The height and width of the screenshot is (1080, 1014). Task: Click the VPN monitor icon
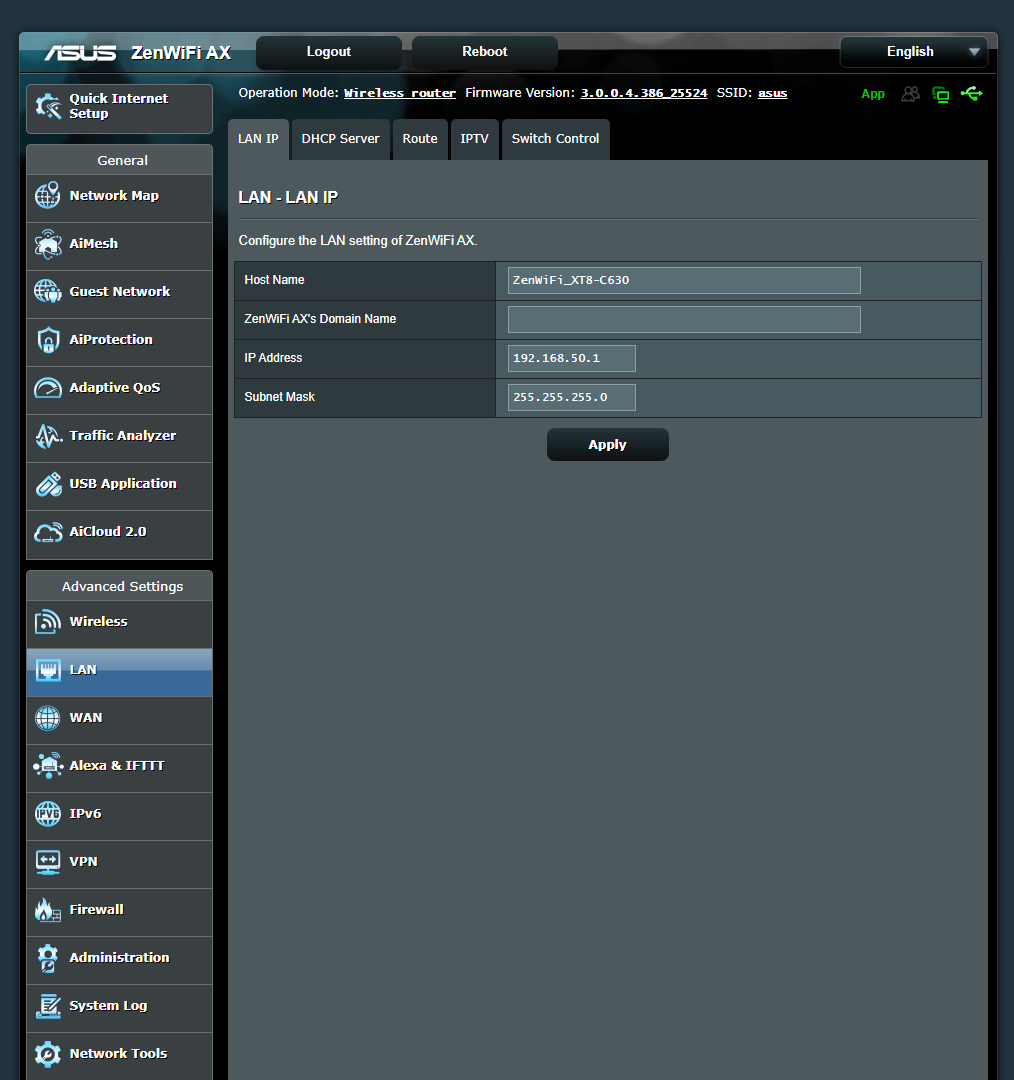(48, 862)
